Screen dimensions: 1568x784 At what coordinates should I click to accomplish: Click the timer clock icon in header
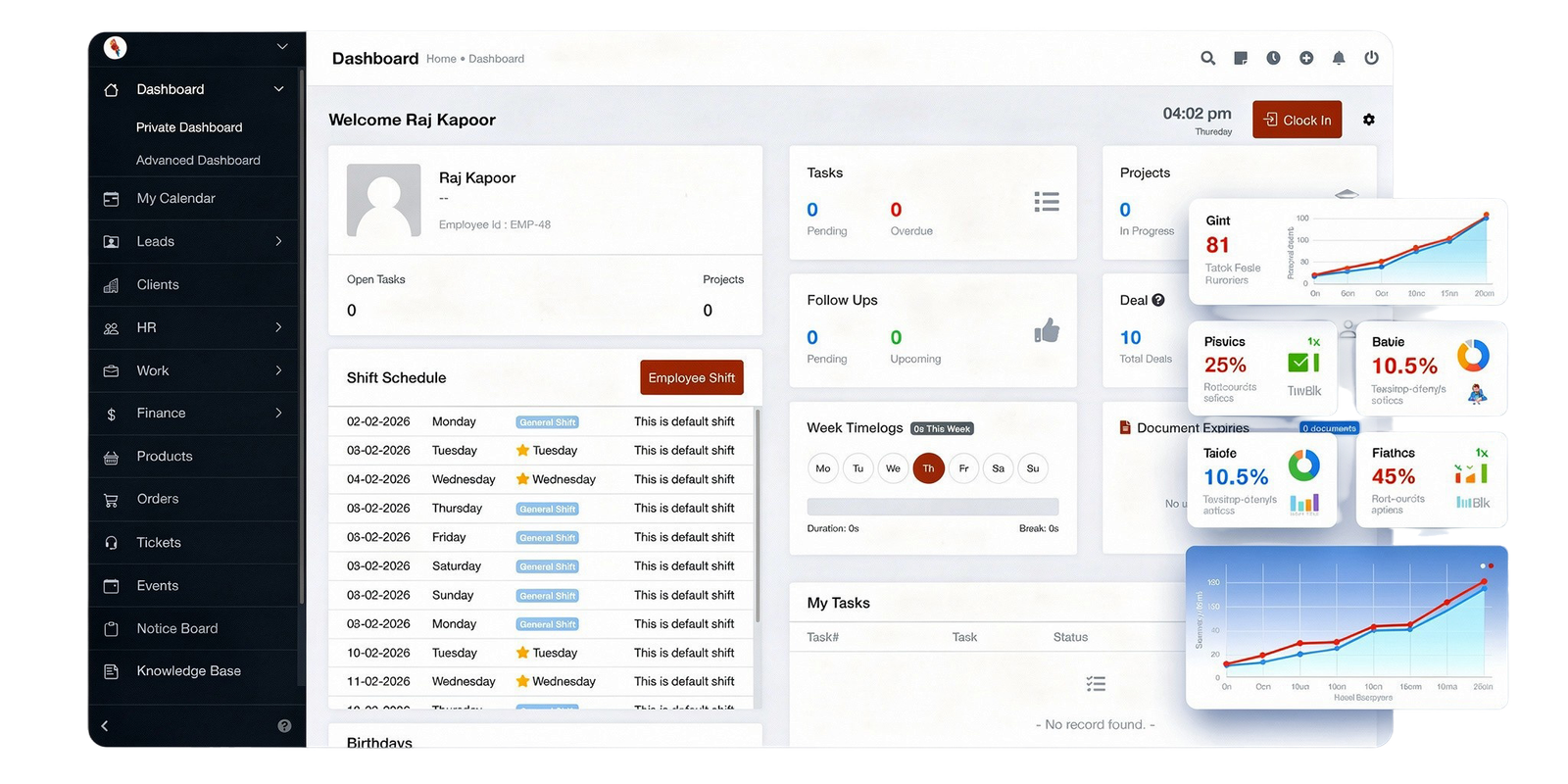pos(1273,59)
